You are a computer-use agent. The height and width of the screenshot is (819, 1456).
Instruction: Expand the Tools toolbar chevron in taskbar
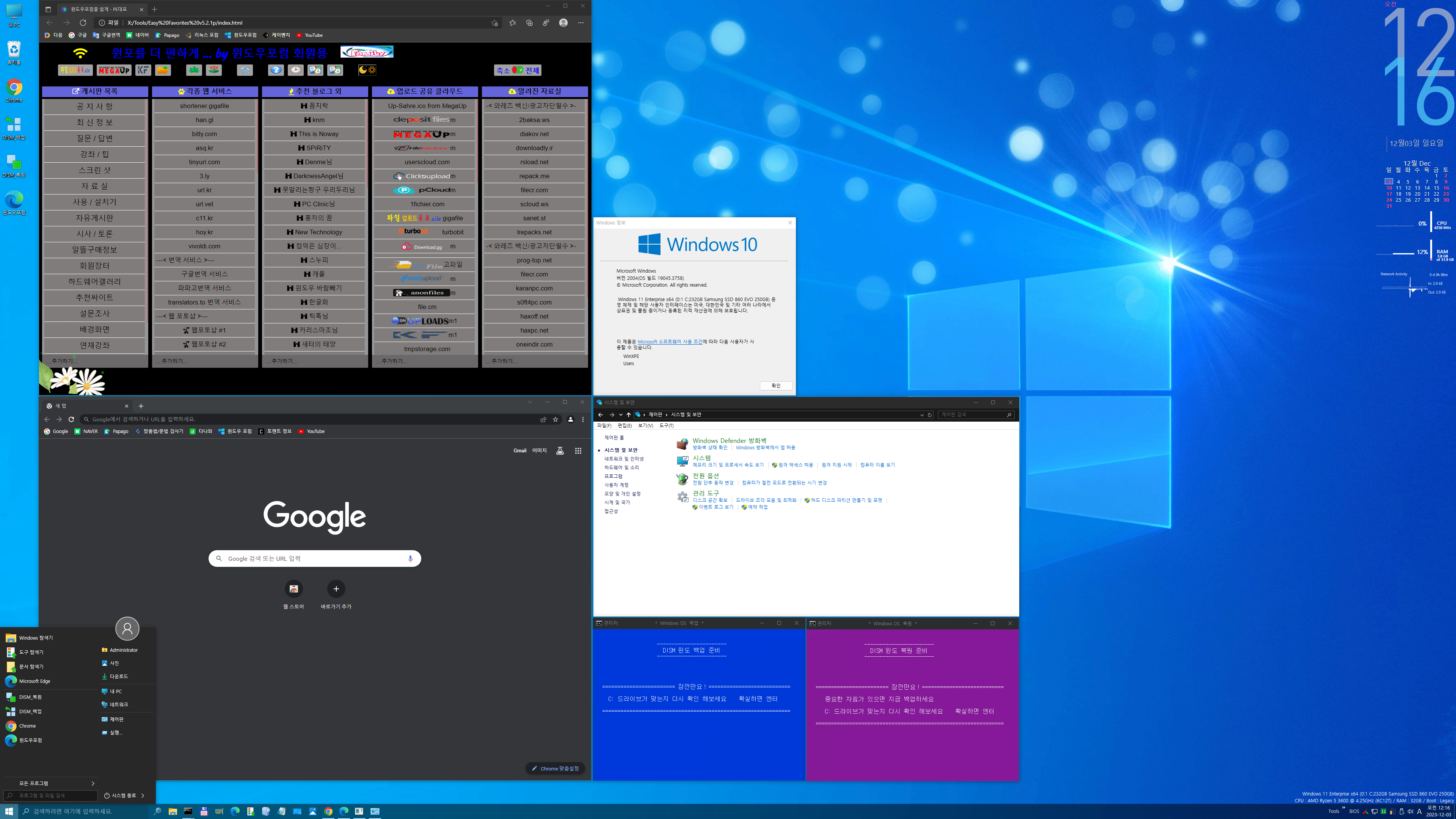pos(1343,808)
